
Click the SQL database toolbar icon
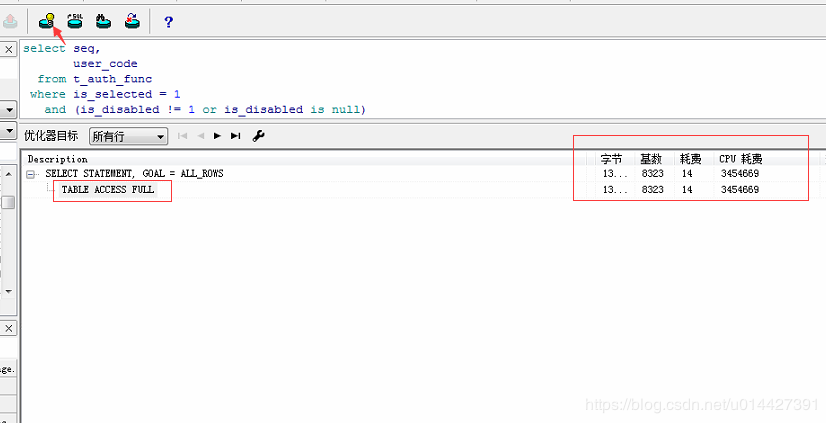(75, 21)
